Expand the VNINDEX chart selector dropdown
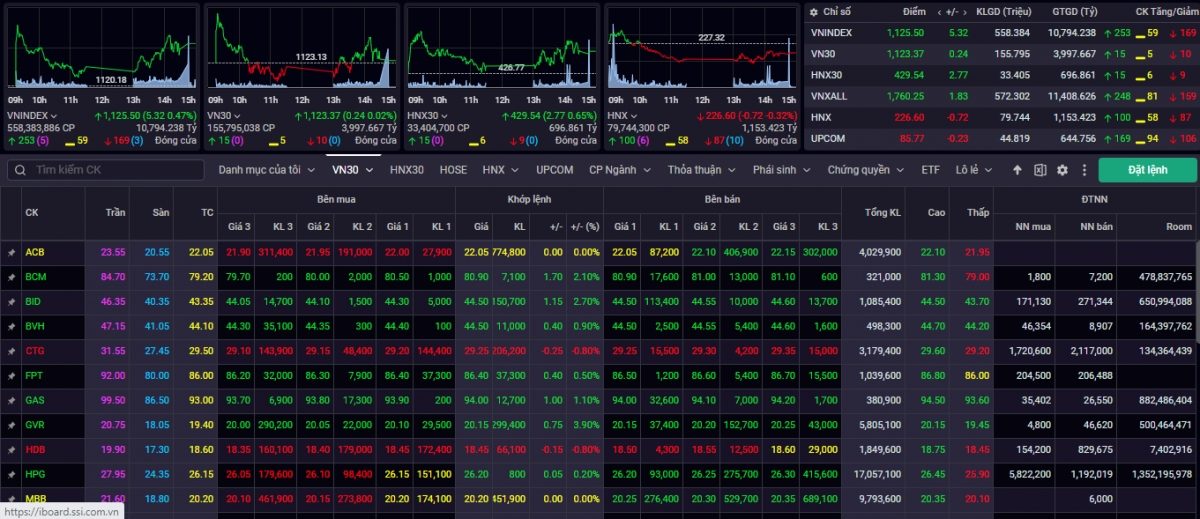Viewport: 1200px width, 519px height. click(53, 116)
